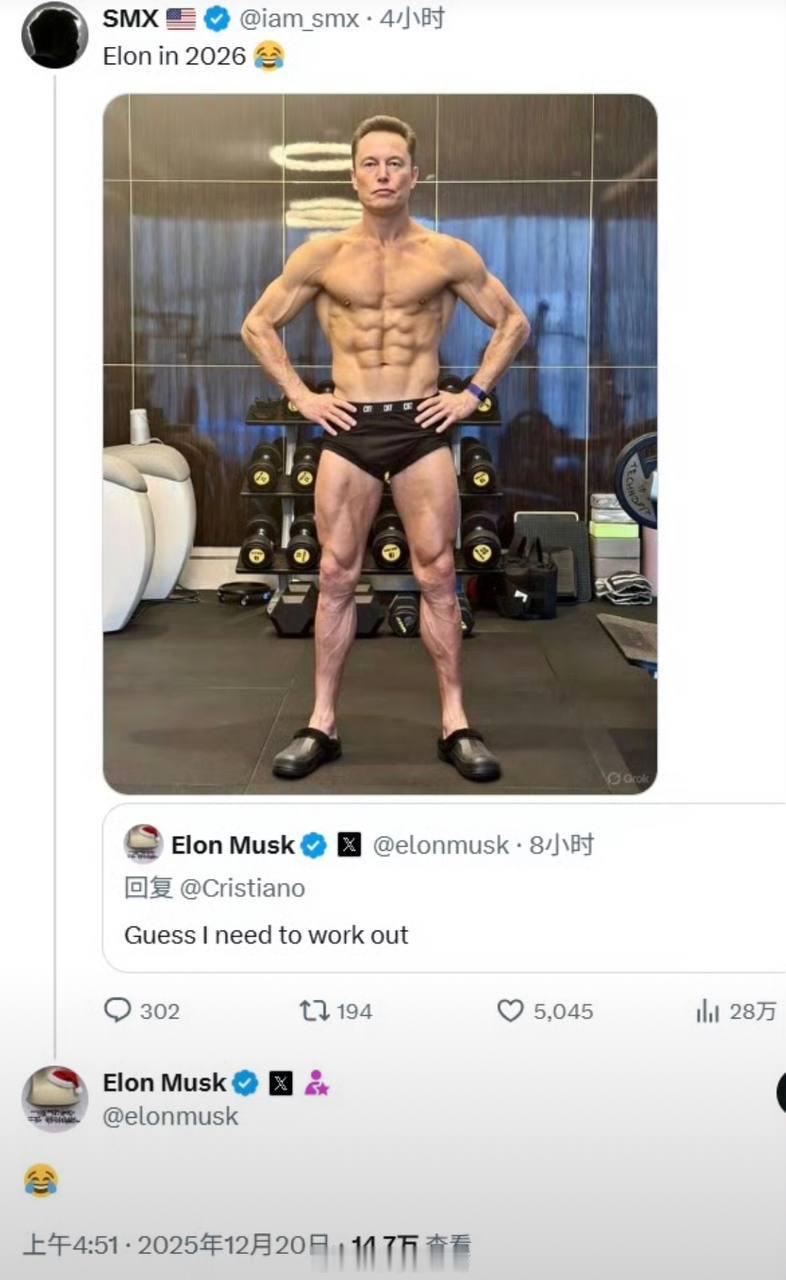Screen dimensions: 786x1280
Task: Click the verified badge beside SMX
Action: pyautogui.click(x=217, y=18)
